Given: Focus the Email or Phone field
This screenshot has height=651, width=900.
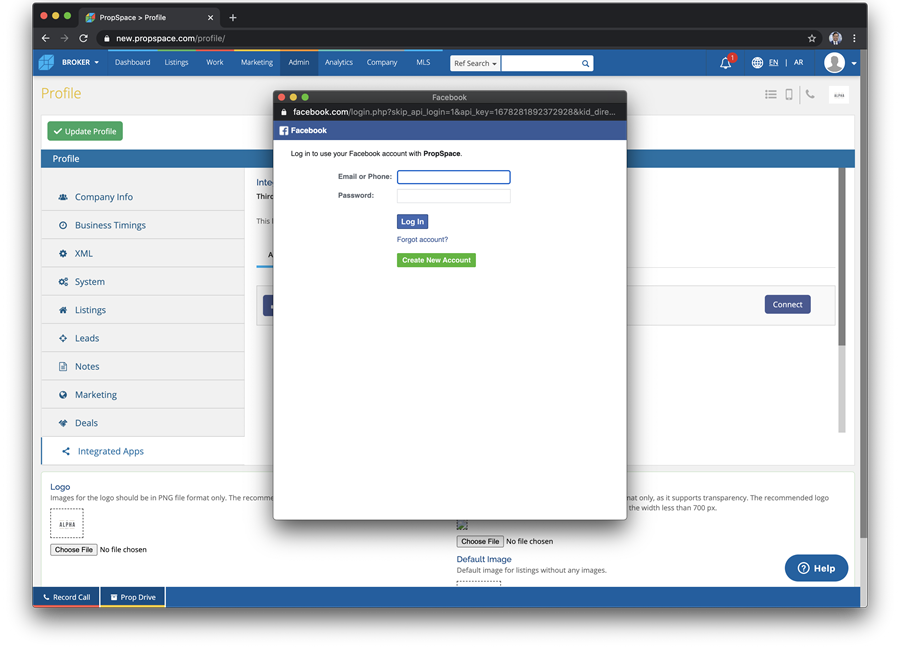Looking at the screenshot, I should coord(453,177).
